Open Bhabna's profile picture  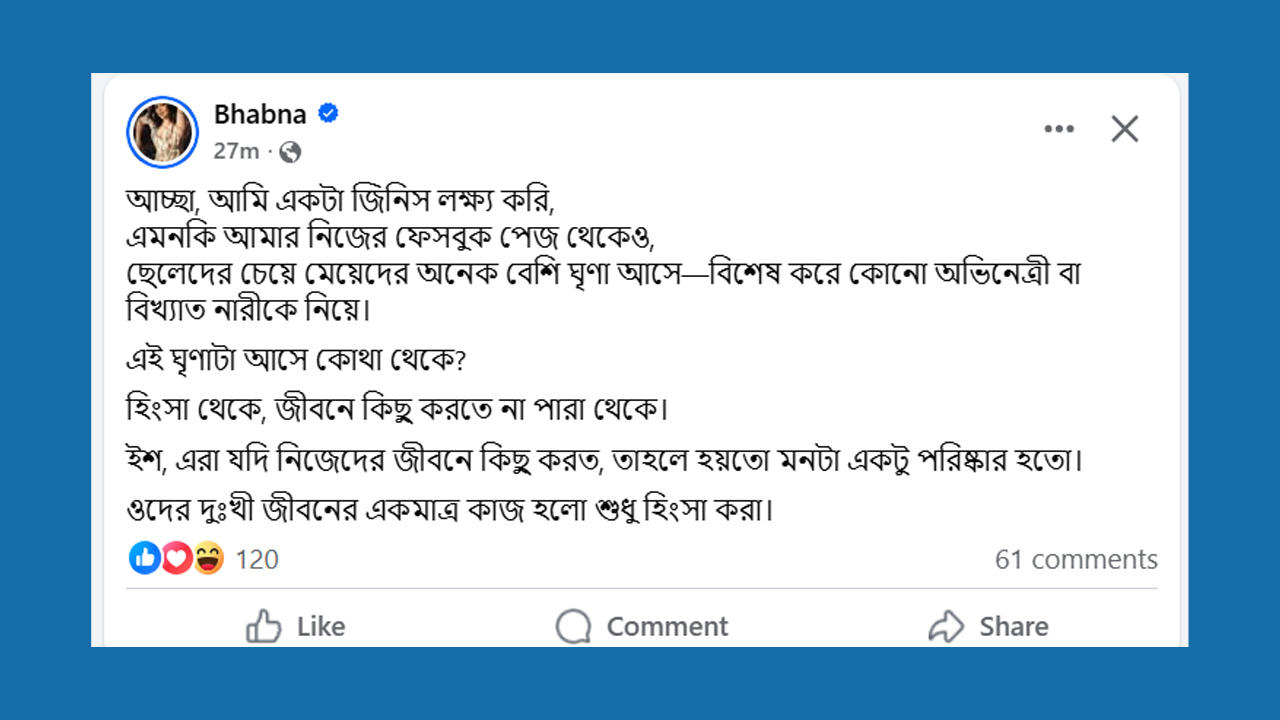[163, 132]
